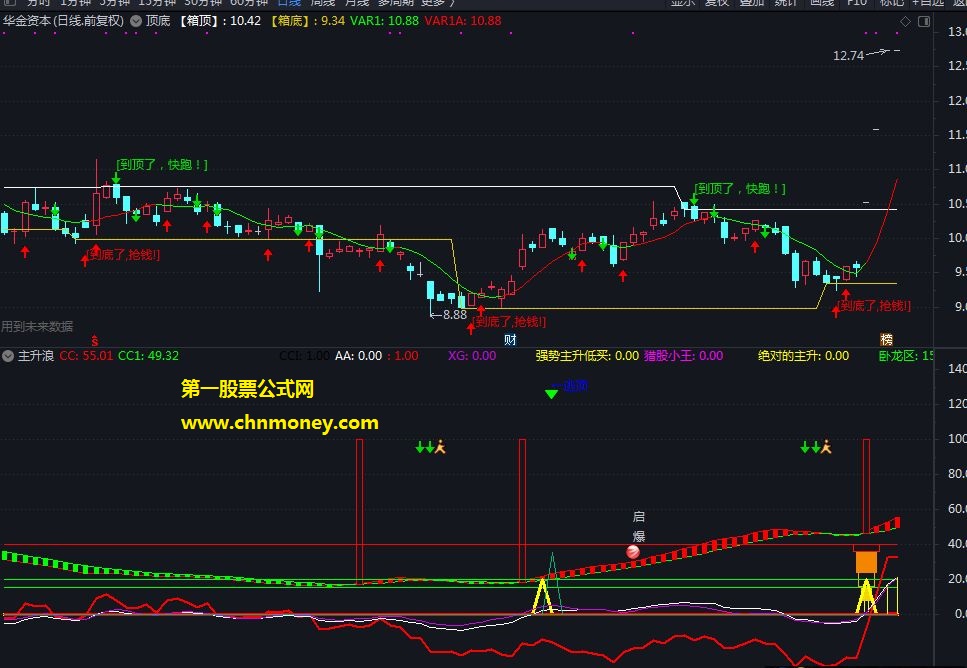
Task: Click the 强势主升低买: 0.00 value
Action: tap(587, 356)
